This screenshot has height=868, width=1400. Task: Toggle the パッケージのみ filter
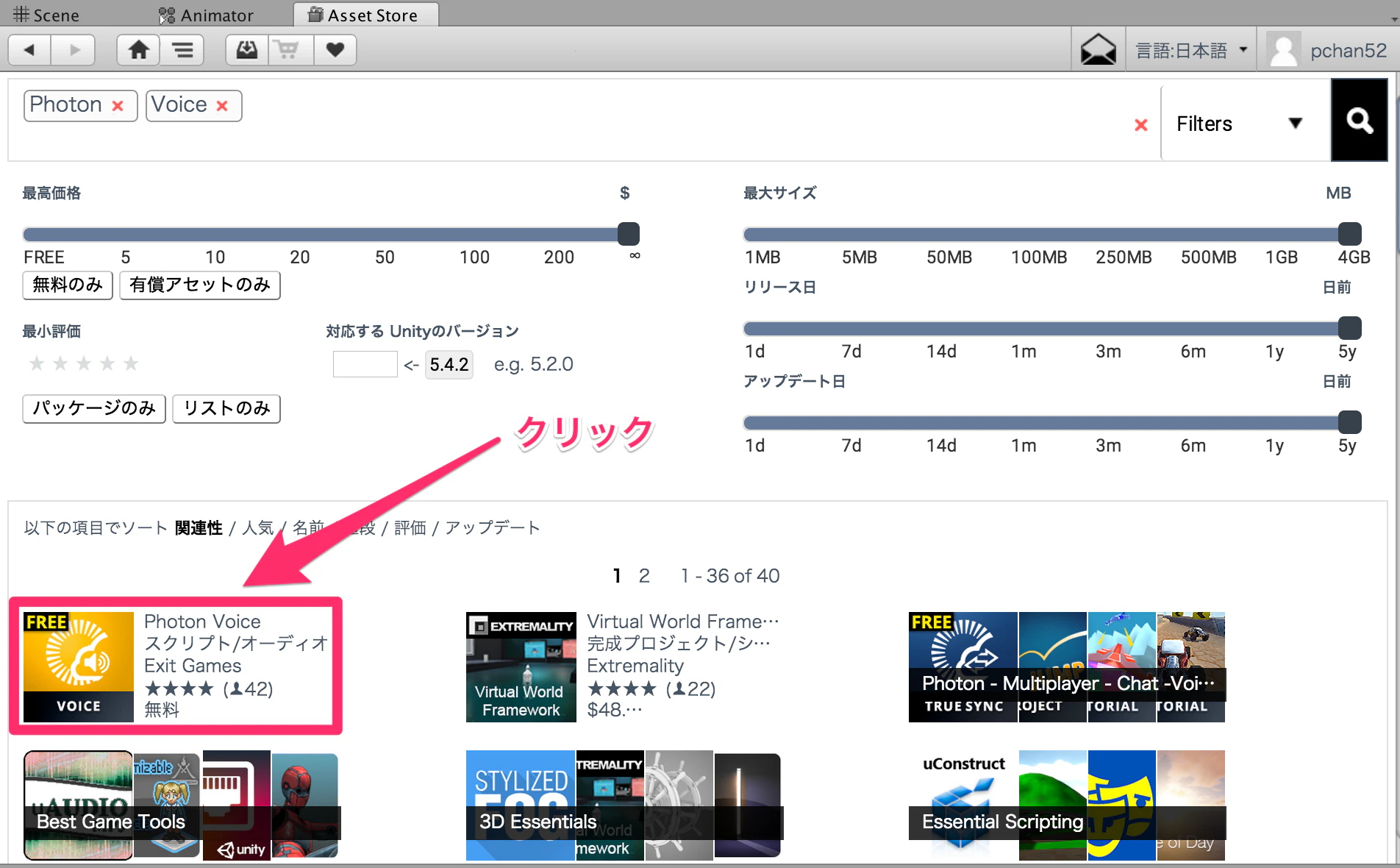coord(94,408)
